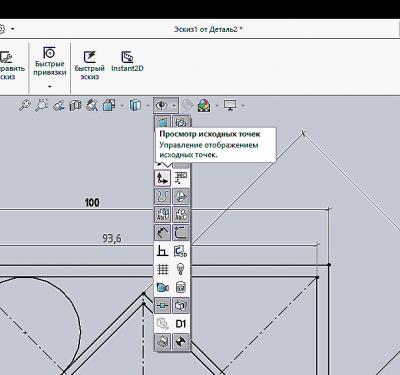Viewport: 400px width, 375px height.
Task: Toggle View Coordinate Systems icon
Action: pos(181,178)
